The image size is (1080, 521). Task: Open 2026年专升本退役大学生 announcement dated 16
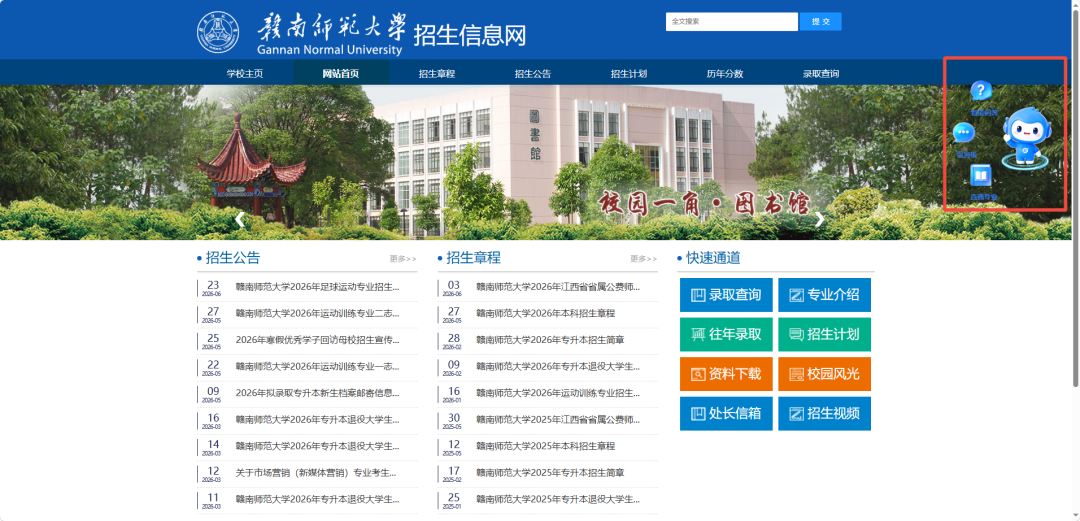(x=318, y=419)
